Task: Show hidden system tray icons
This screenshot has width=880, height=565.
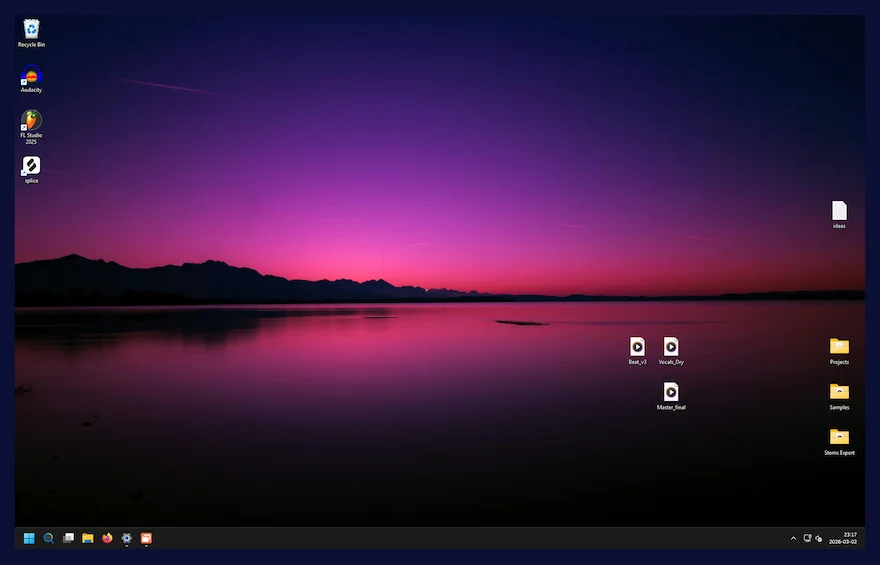Action: point(793,538)
